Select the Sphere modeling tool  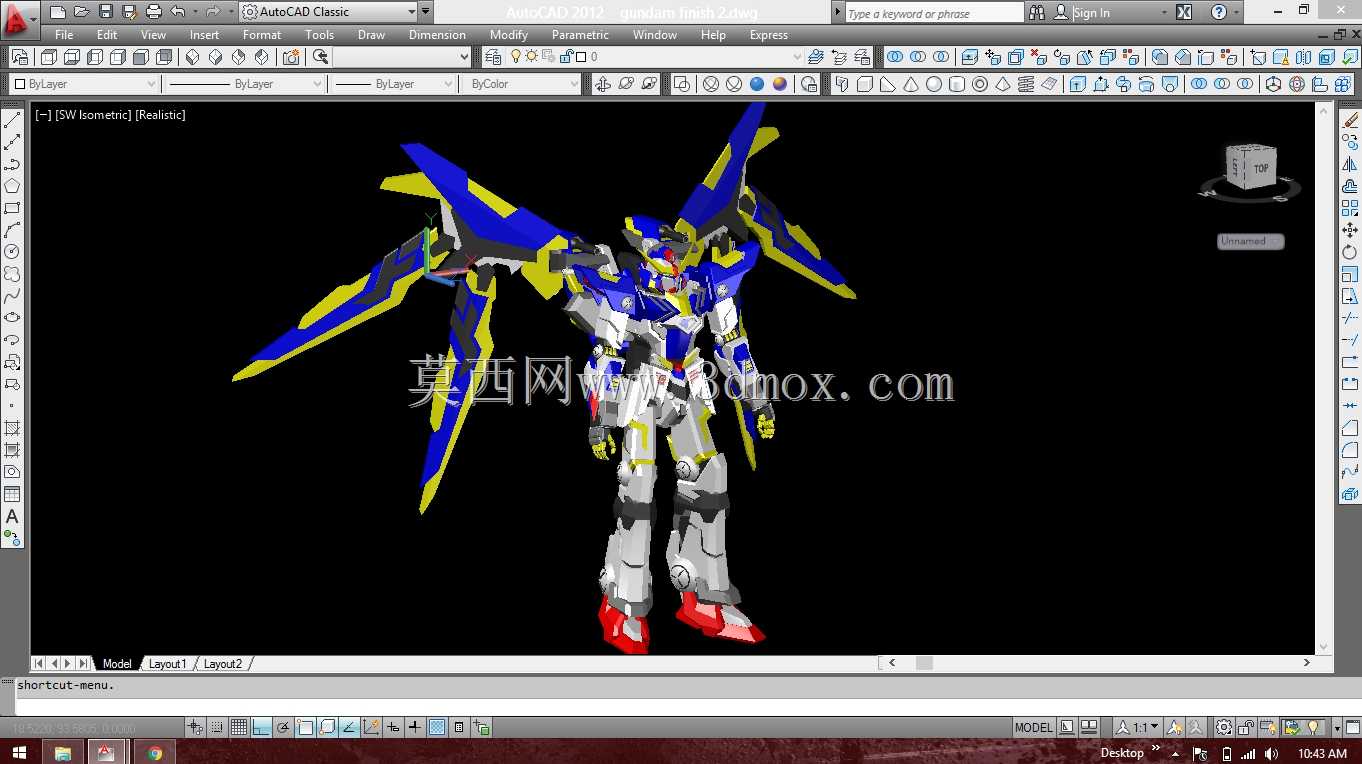pyautogui.click(x=934, y=84)
